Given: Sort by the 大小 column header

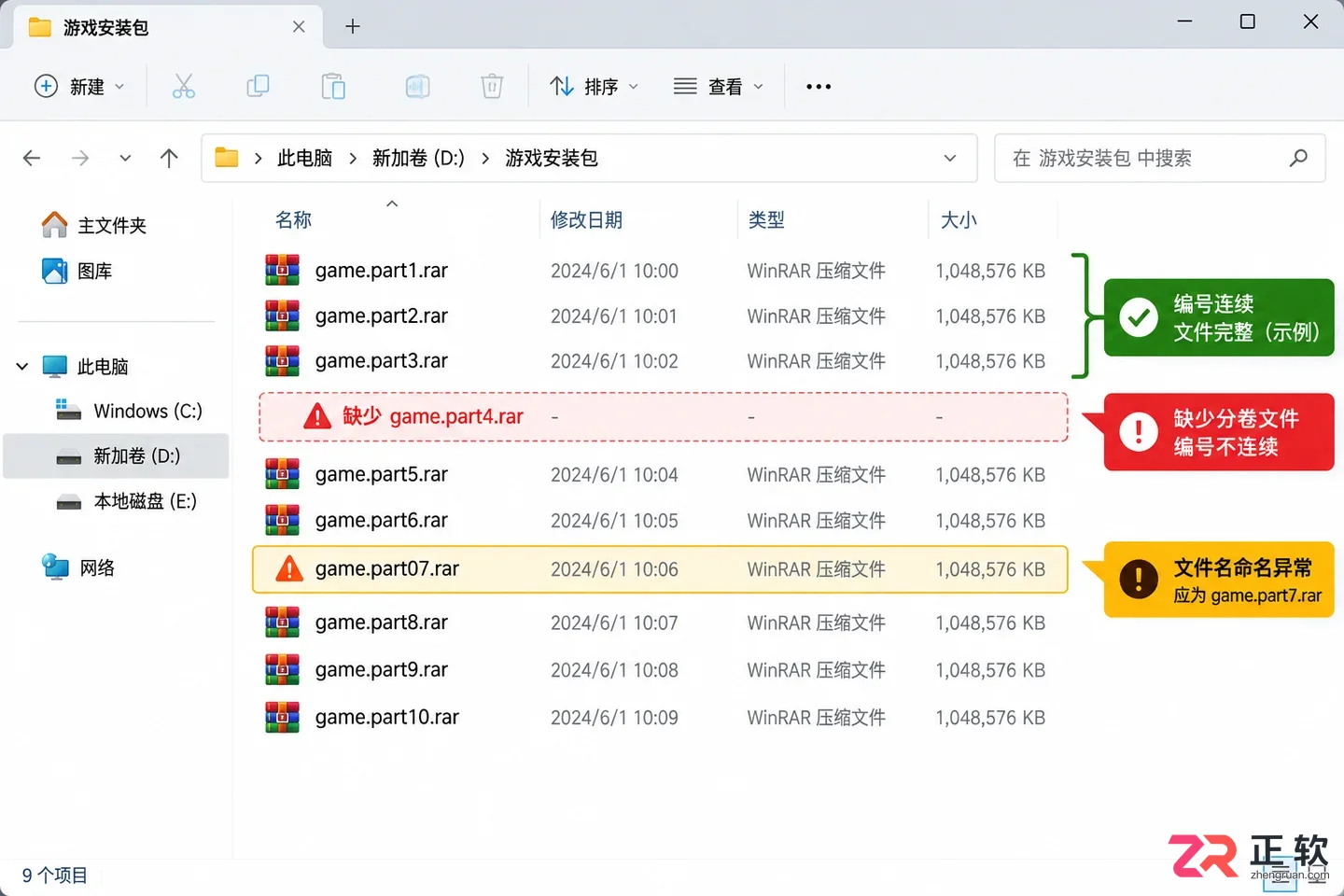Looking at the screenshot, I should click(x=959, y=220).
